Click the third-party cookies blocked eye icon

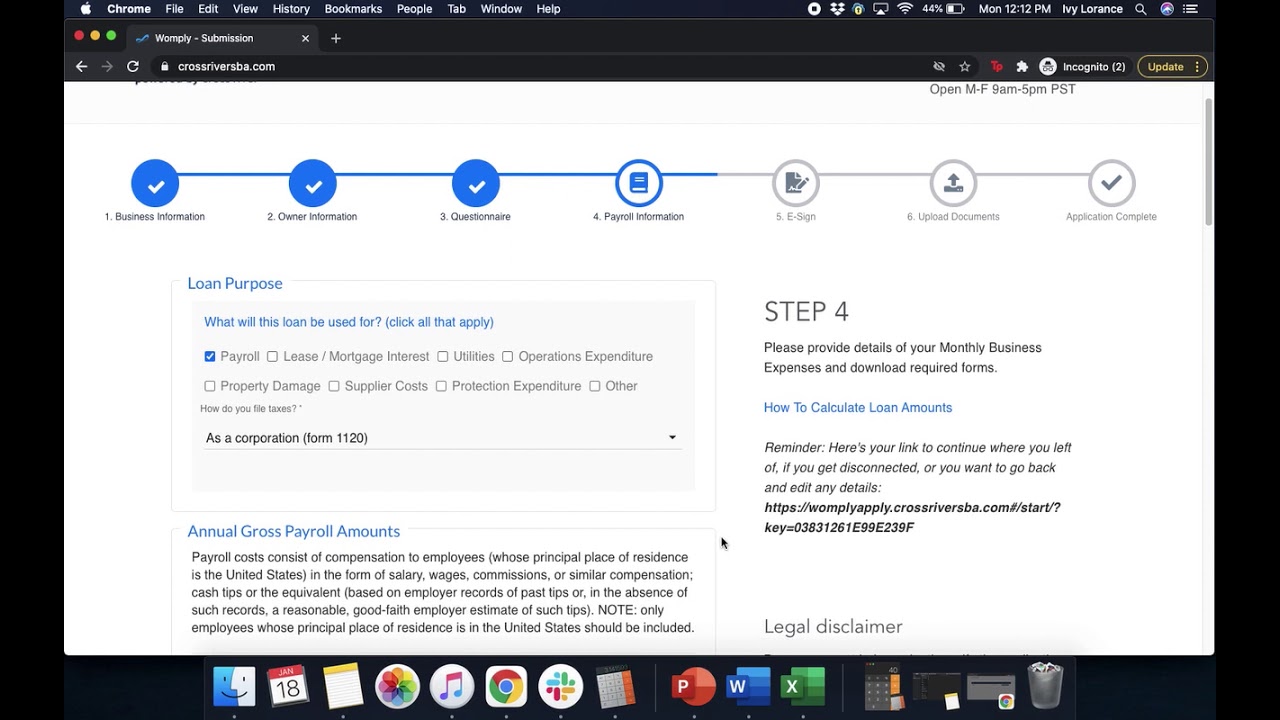(939, 67)
